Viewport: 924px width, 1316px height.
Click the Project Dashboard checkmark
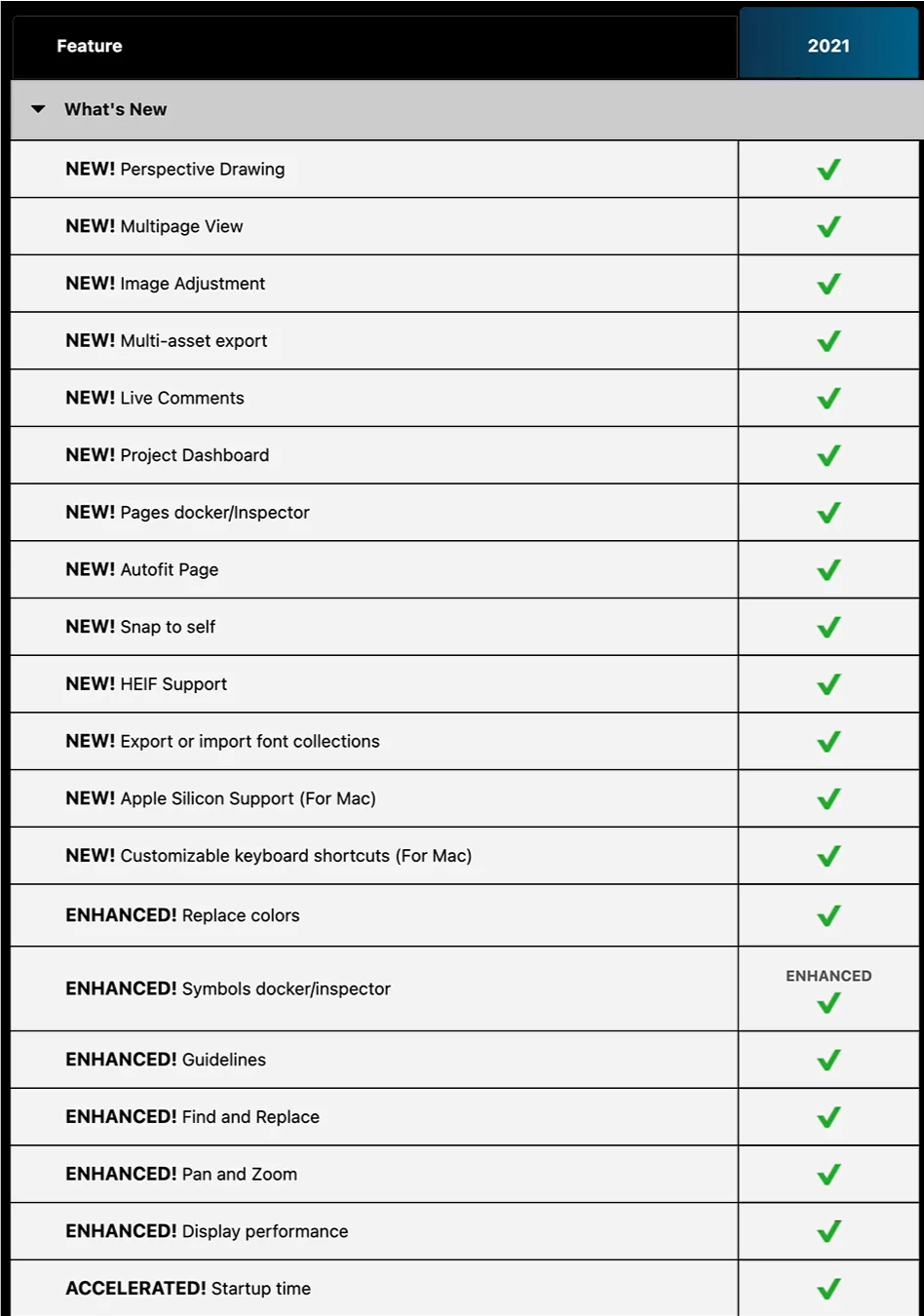coord(828,455)
